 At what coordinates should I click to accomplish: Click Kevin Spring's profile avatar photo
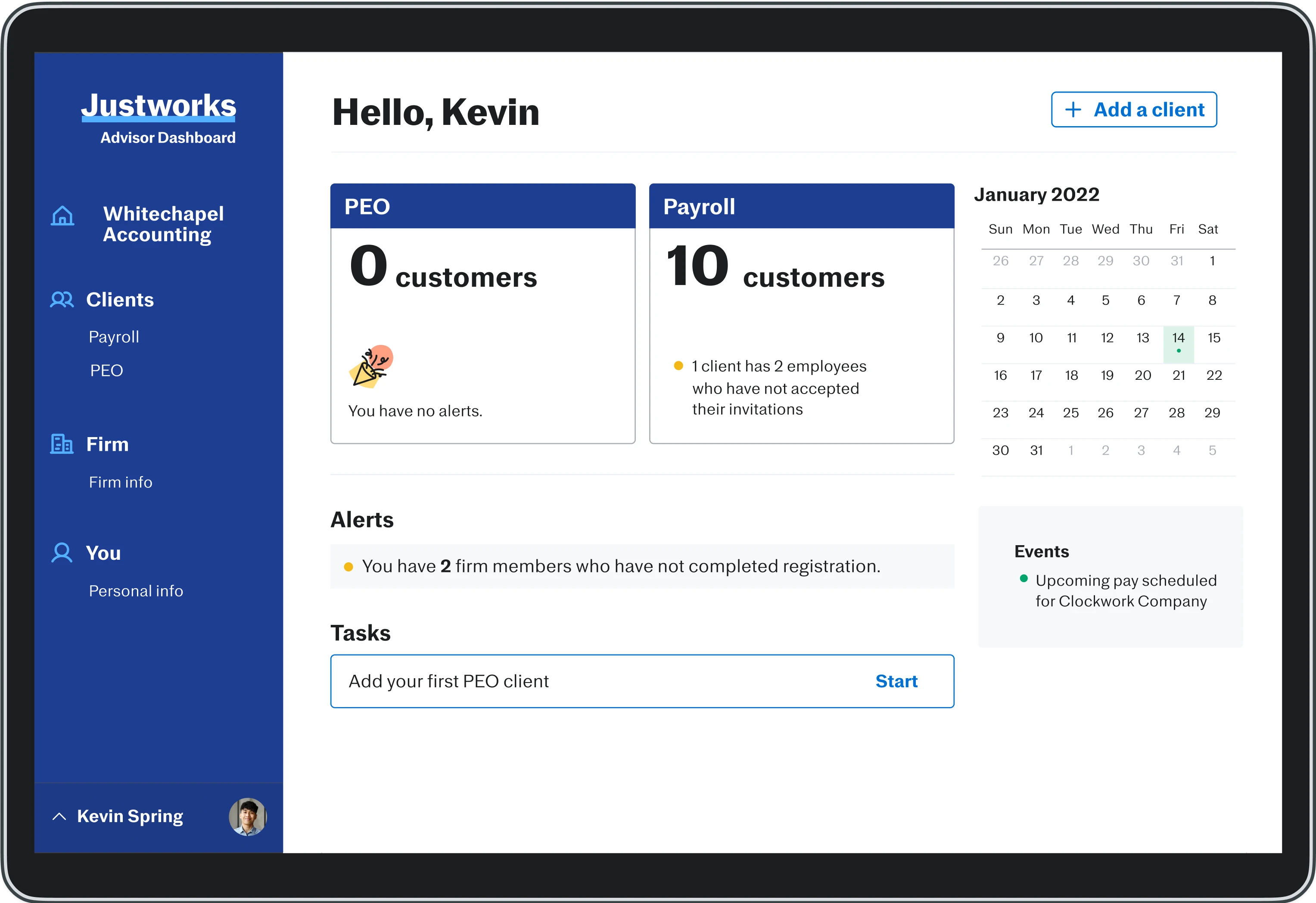click(x=247, y=816)
